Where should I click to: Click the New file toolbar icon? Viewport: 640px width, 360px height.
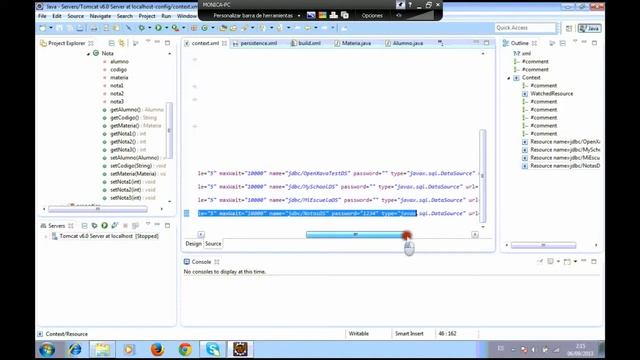pos(43,28)
